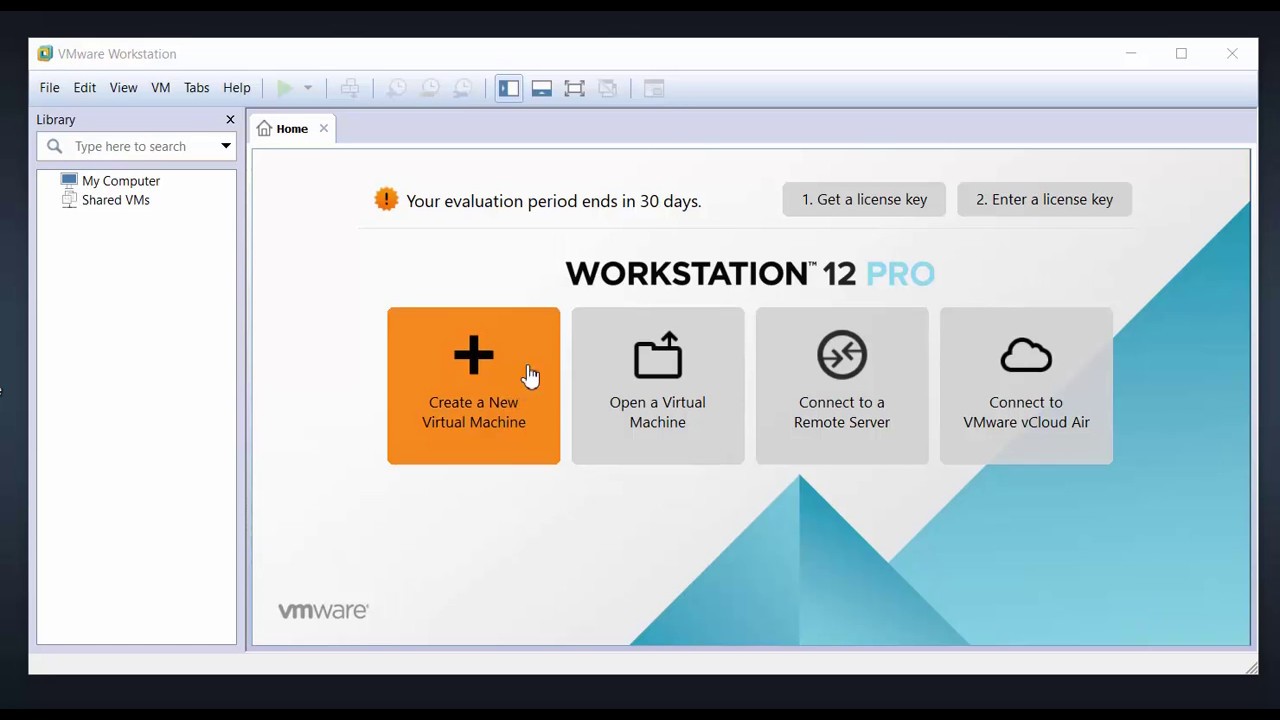Toggle the Show Library sidebar icon
1280x720 pixels.
coord(509,88)
